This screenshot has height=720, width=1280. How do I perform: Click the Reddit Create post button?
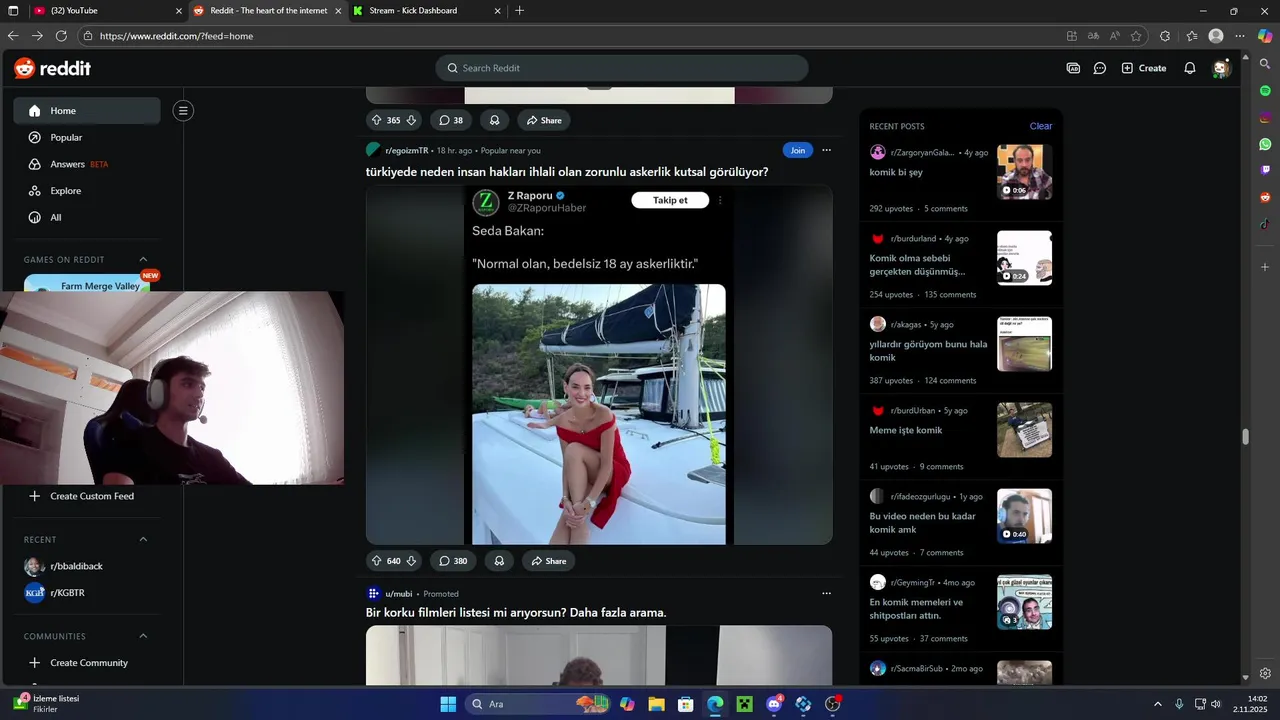pyautogui.click(x=1144, y=68)
